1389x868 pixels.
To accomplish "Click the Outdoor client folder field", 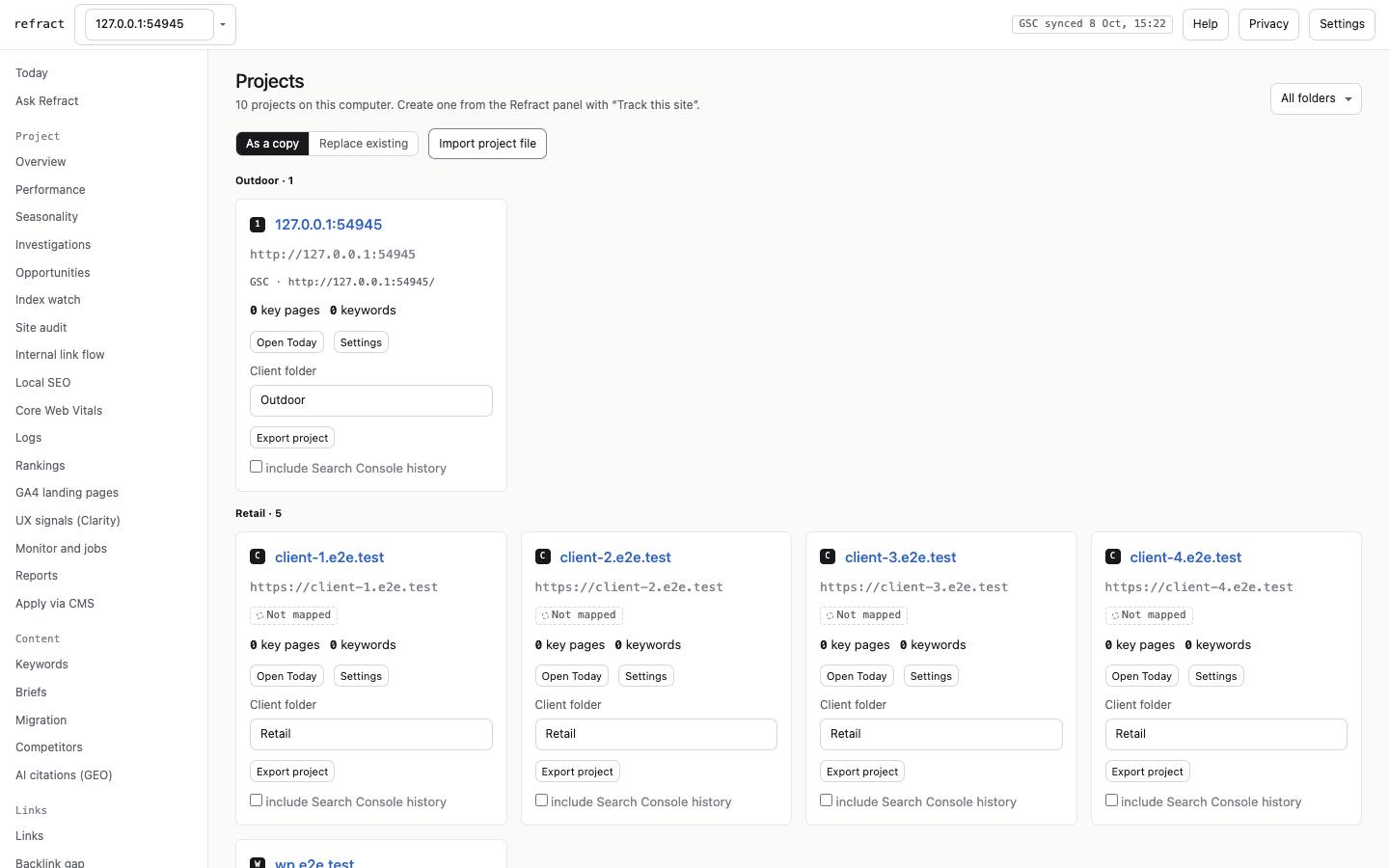I will tap(371, 400).
